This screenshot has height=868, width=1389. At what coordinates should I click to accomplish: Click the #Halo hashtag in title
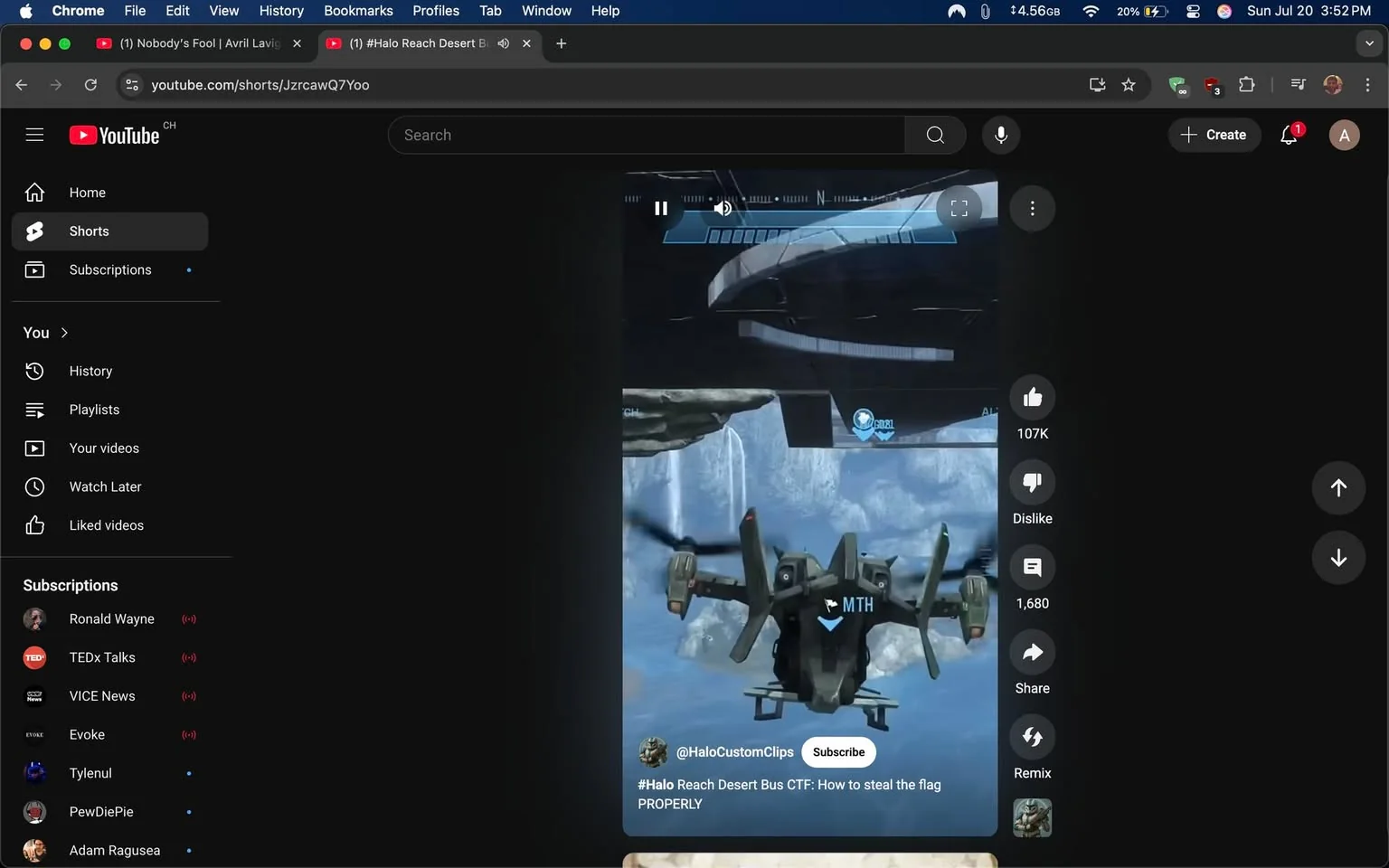click(x=656, y=785)
